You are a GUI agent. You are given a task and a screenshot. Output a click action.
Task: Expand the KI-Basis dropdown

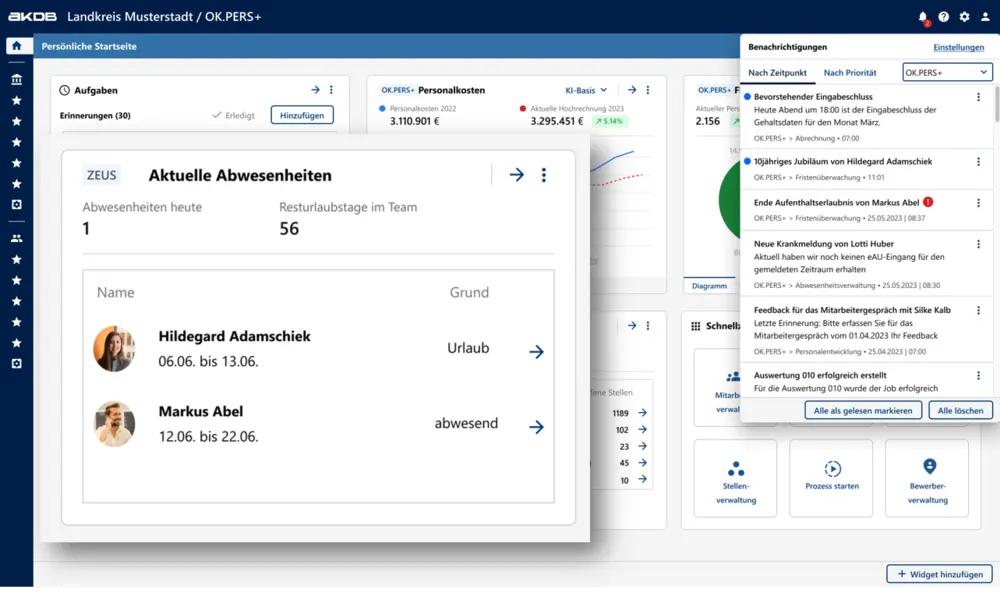[x=586, y=90]
